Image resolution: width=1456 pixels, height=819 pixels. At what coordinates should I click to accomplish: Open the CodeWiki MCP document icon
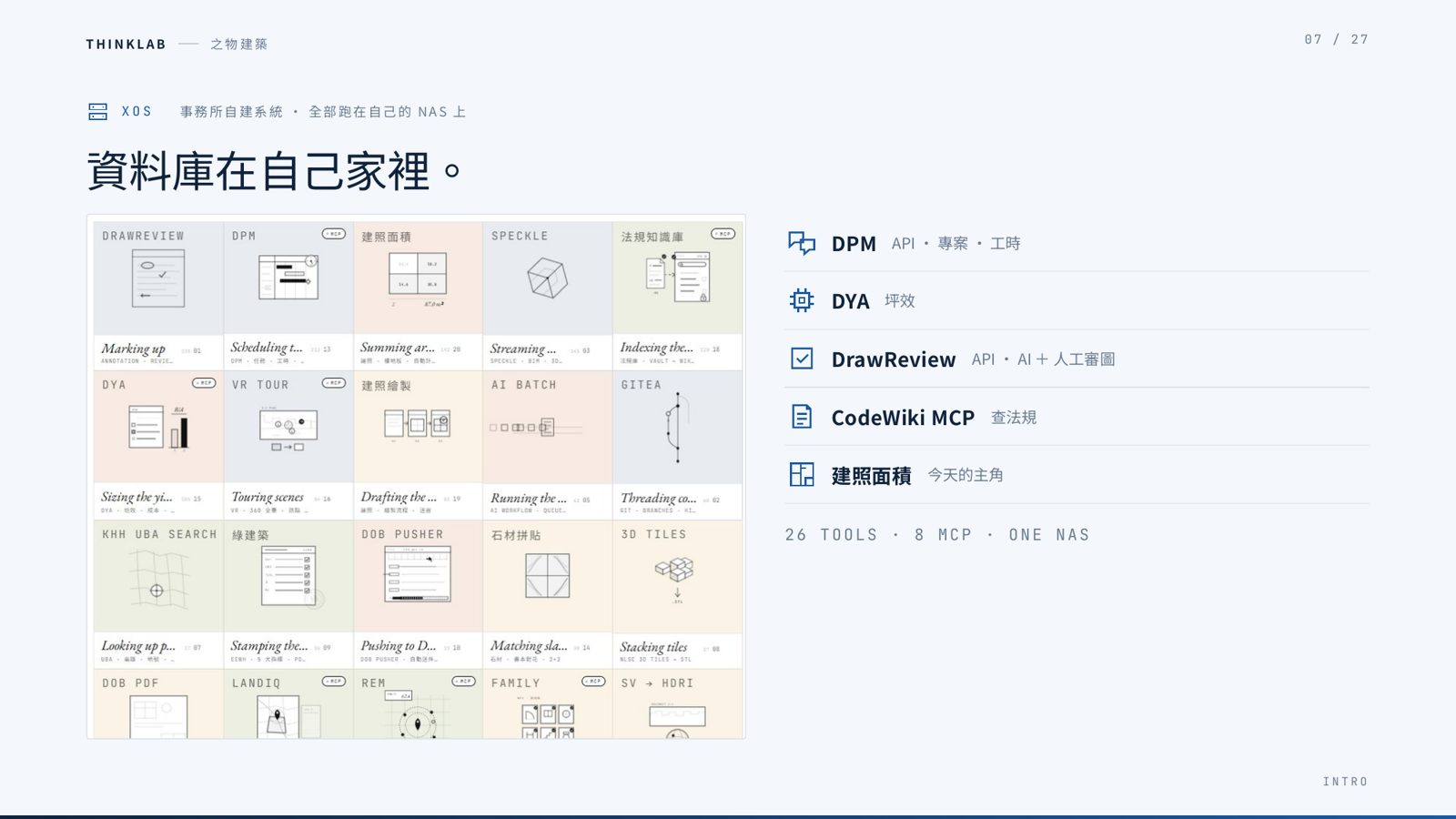point(802,417)
